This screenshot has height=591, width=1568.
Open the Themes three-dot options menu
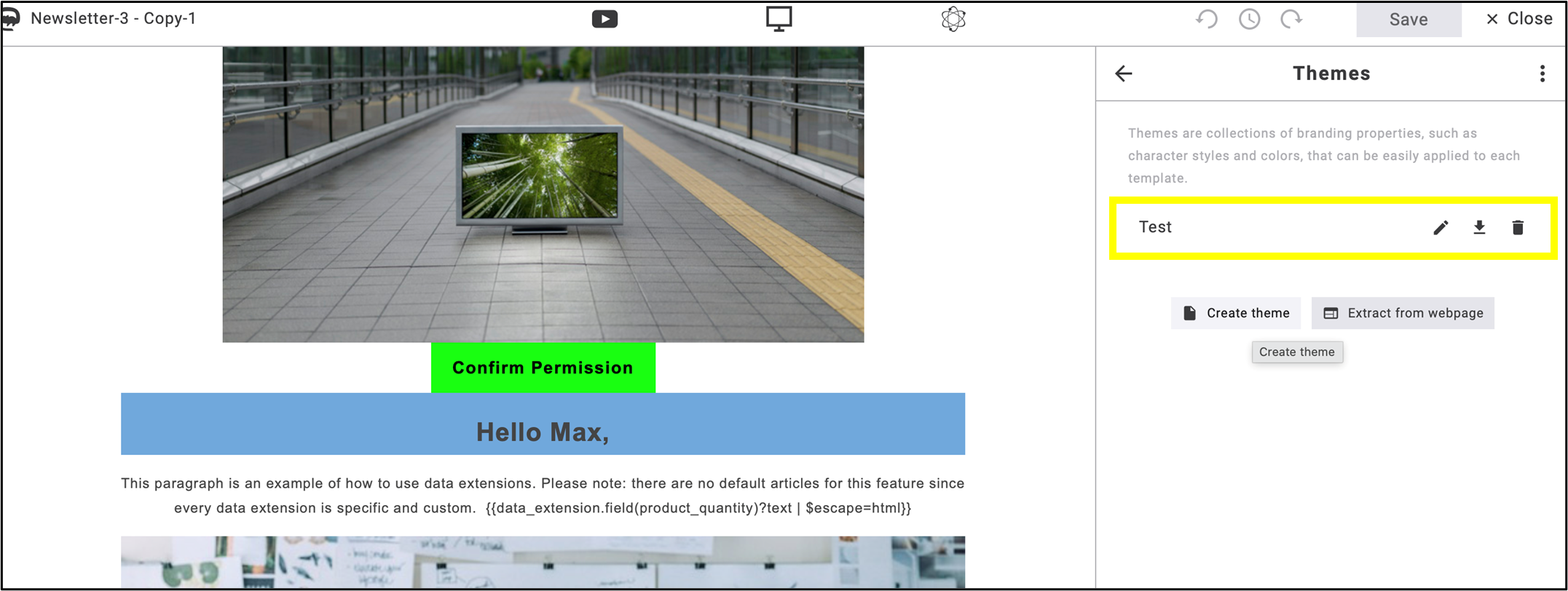tap(1543, 74)
